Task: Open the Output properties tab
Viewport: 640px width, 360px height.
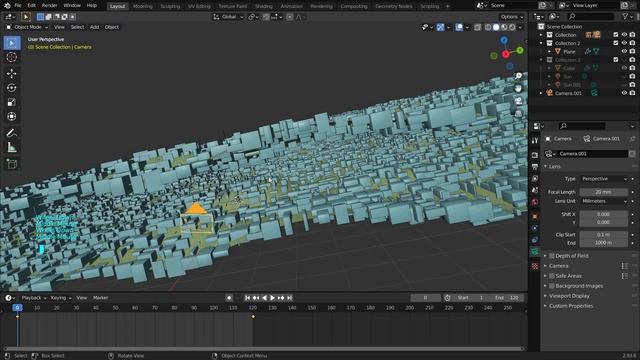Action: (535, 167)
